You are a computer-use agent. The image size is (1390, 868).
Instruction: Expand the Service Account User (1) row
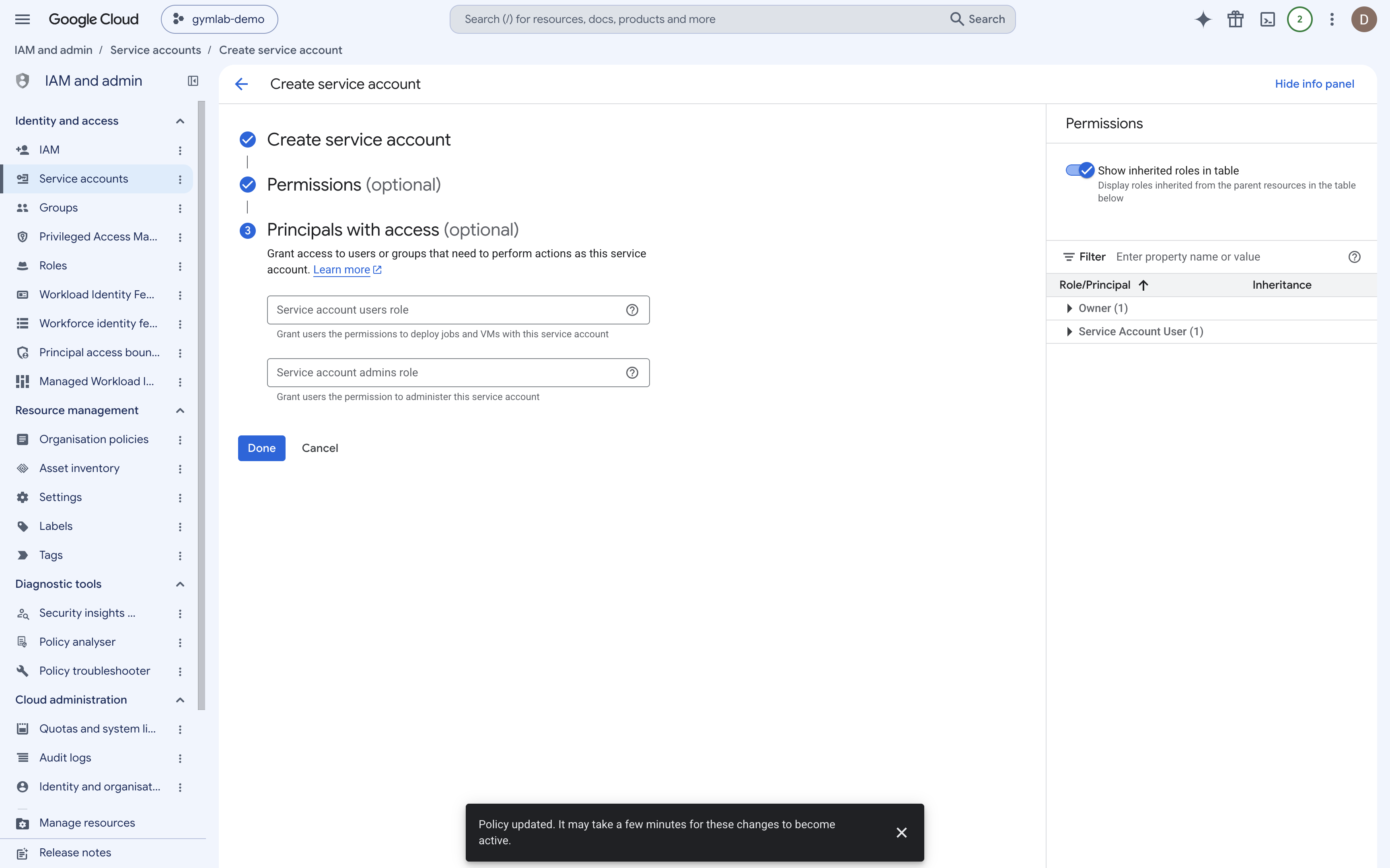point(1069,332)
